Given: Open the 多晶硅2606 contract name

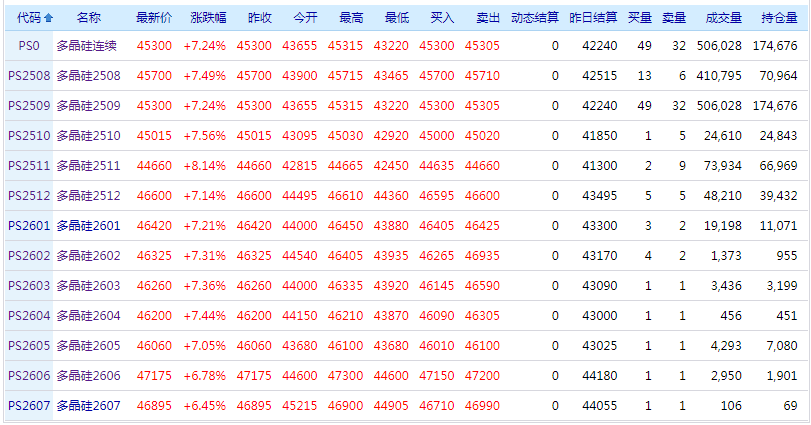Looking at the screenshot, I should [x=88, y=375].
